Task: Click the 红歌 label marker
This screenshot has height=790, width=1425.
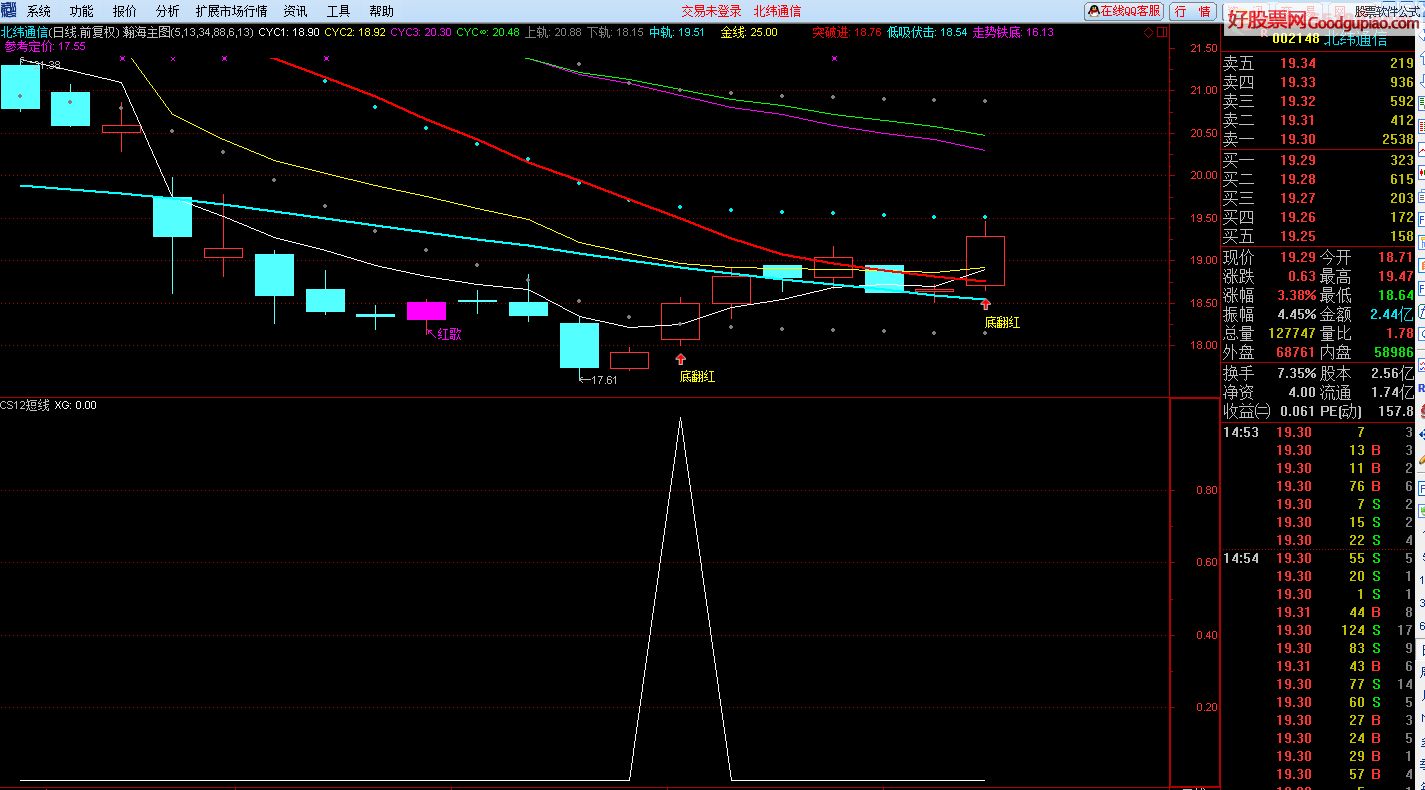Action: click(449, 334)
